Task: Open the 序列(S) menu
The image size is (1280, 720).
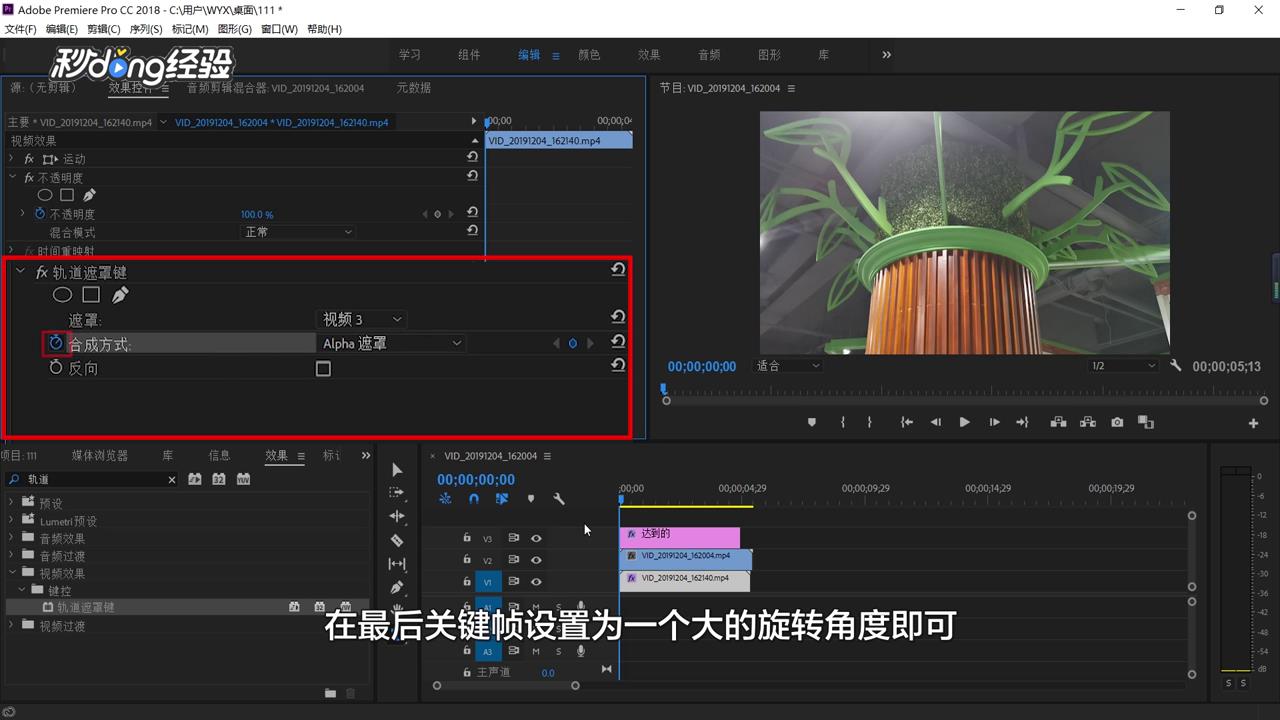Action: point(146,29)
